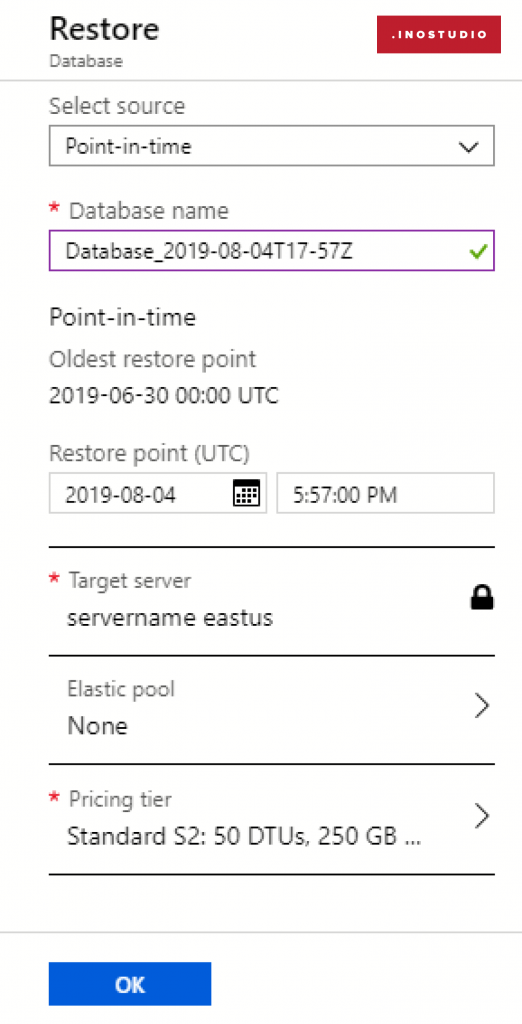The image size is (522, 1024).
Task: Click the Restore point (UTC) label
Action: (150, 453)
